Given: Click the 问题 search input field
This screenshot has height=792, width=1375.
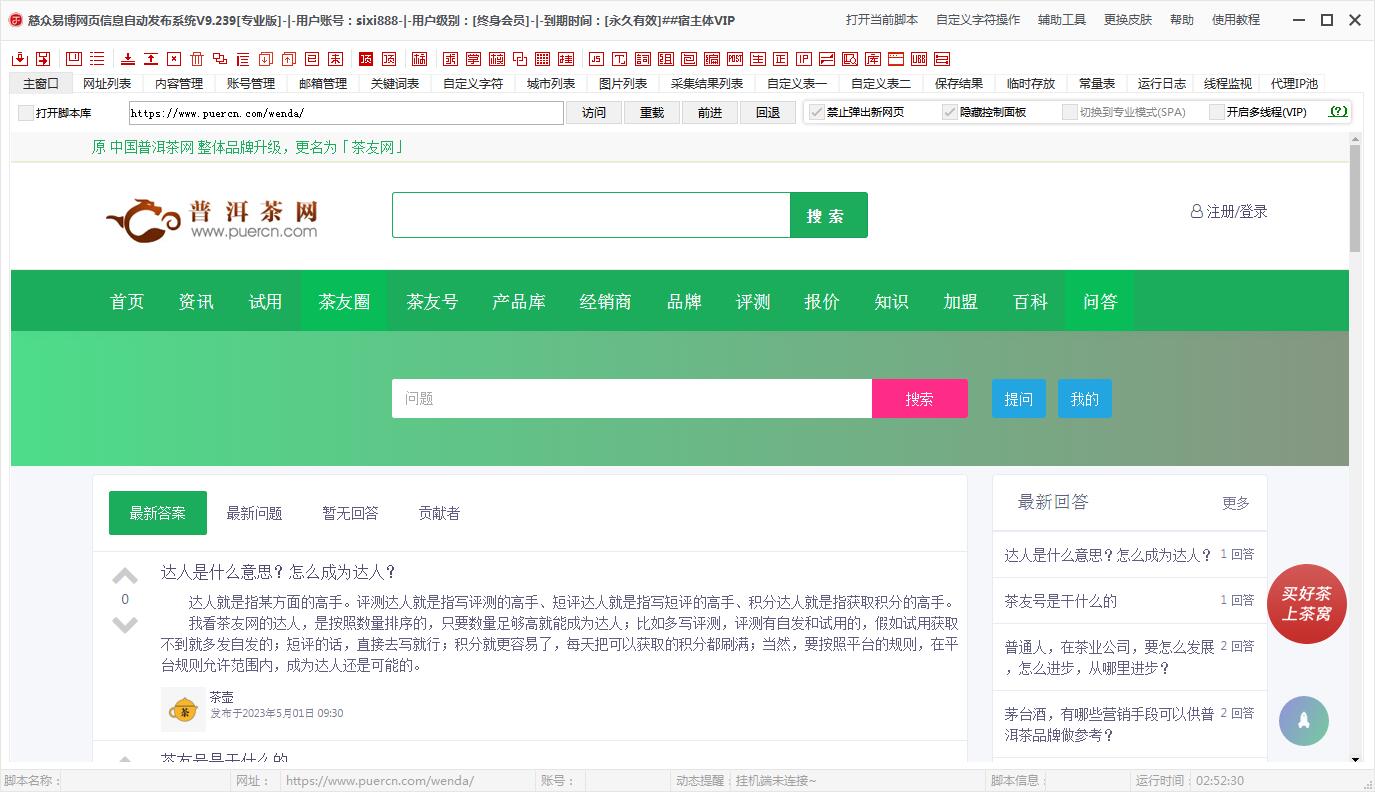Looking at the screenshot, I should [x=632, y=398].
